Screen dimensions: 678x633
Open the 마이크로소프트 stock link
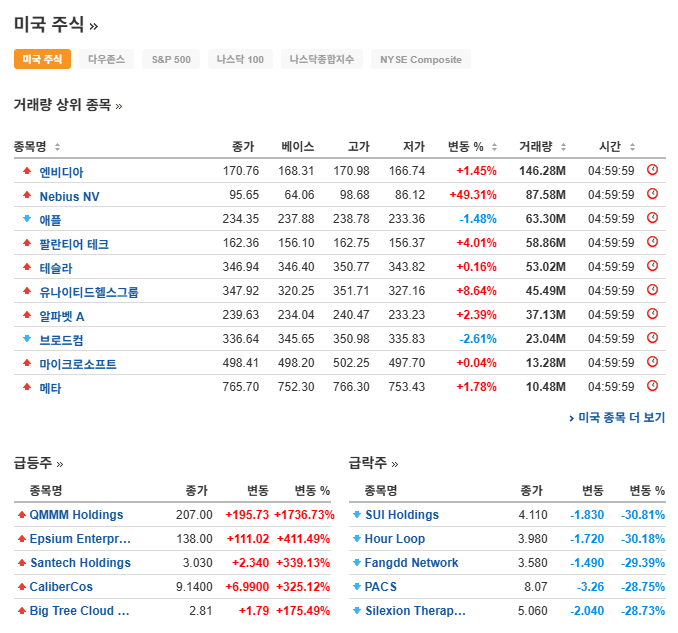[x=78, y=364]
